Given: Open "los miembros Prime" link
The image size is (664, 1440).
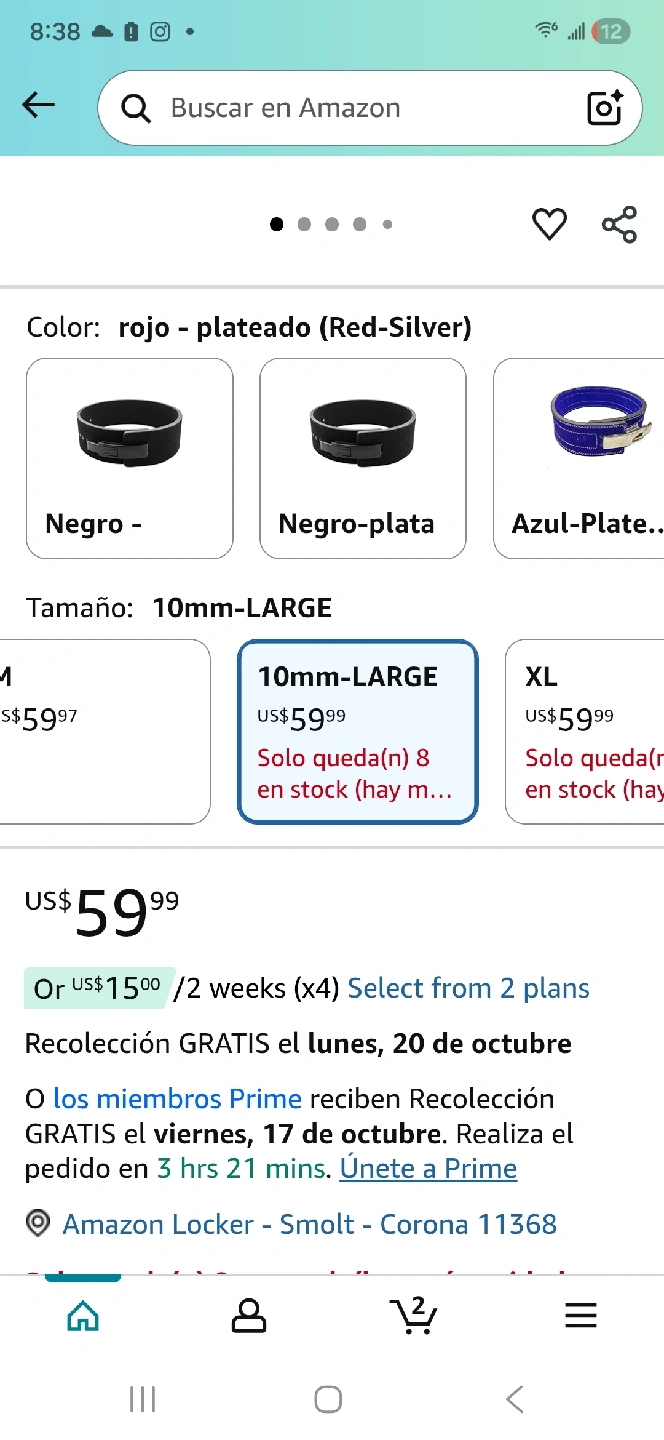Looking at the screenshot, I should coord(177,1098).
